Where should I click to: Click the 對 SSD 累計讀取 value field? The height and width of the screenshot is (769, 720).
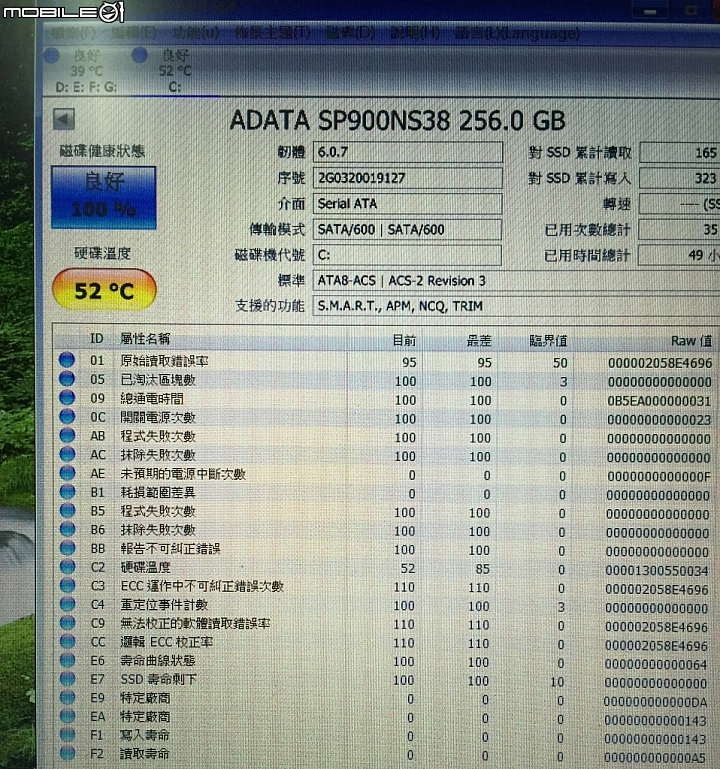point(679,153)
